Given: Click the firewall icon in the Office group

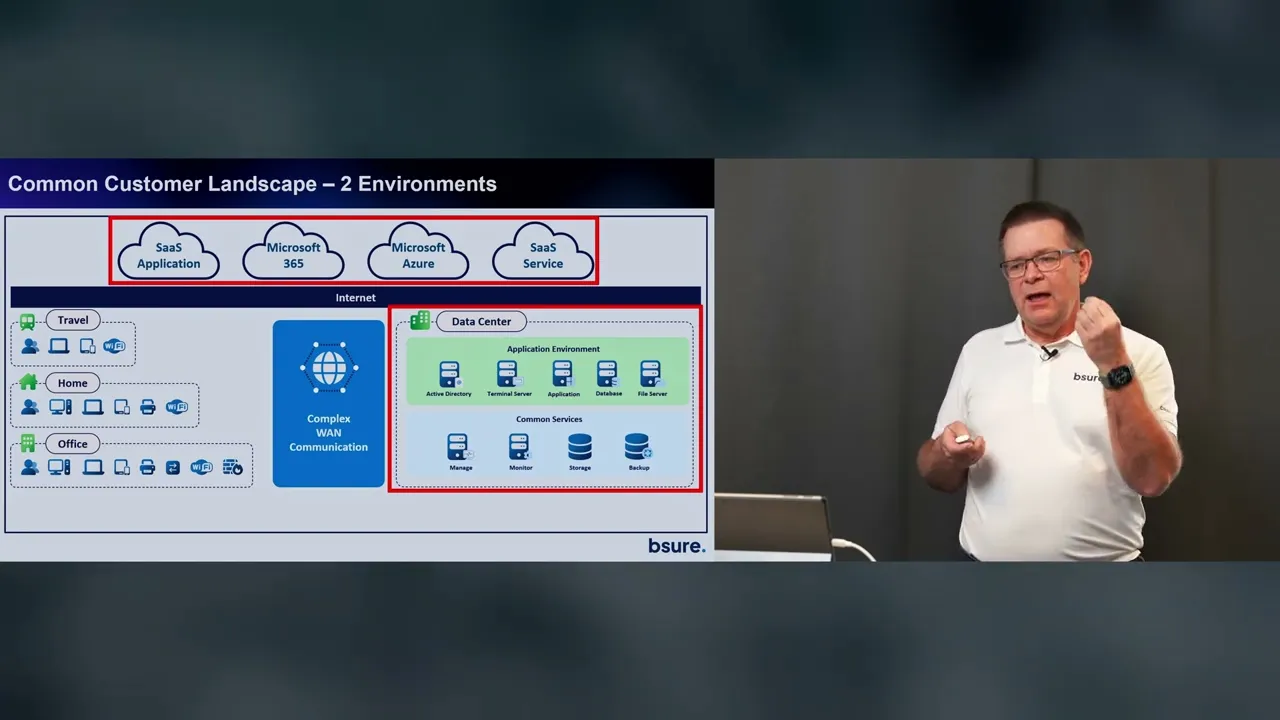Looking at the screenshot, I should 233,467.
